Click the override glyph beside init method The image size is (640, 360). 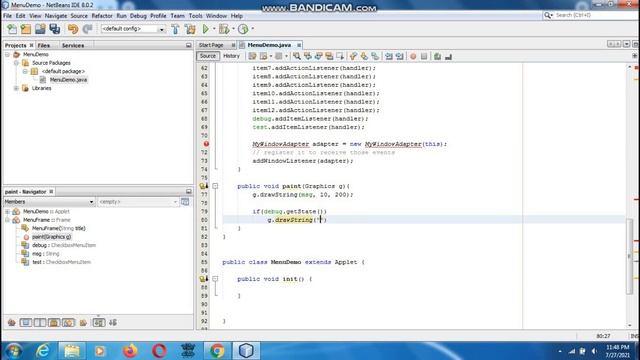203,279
